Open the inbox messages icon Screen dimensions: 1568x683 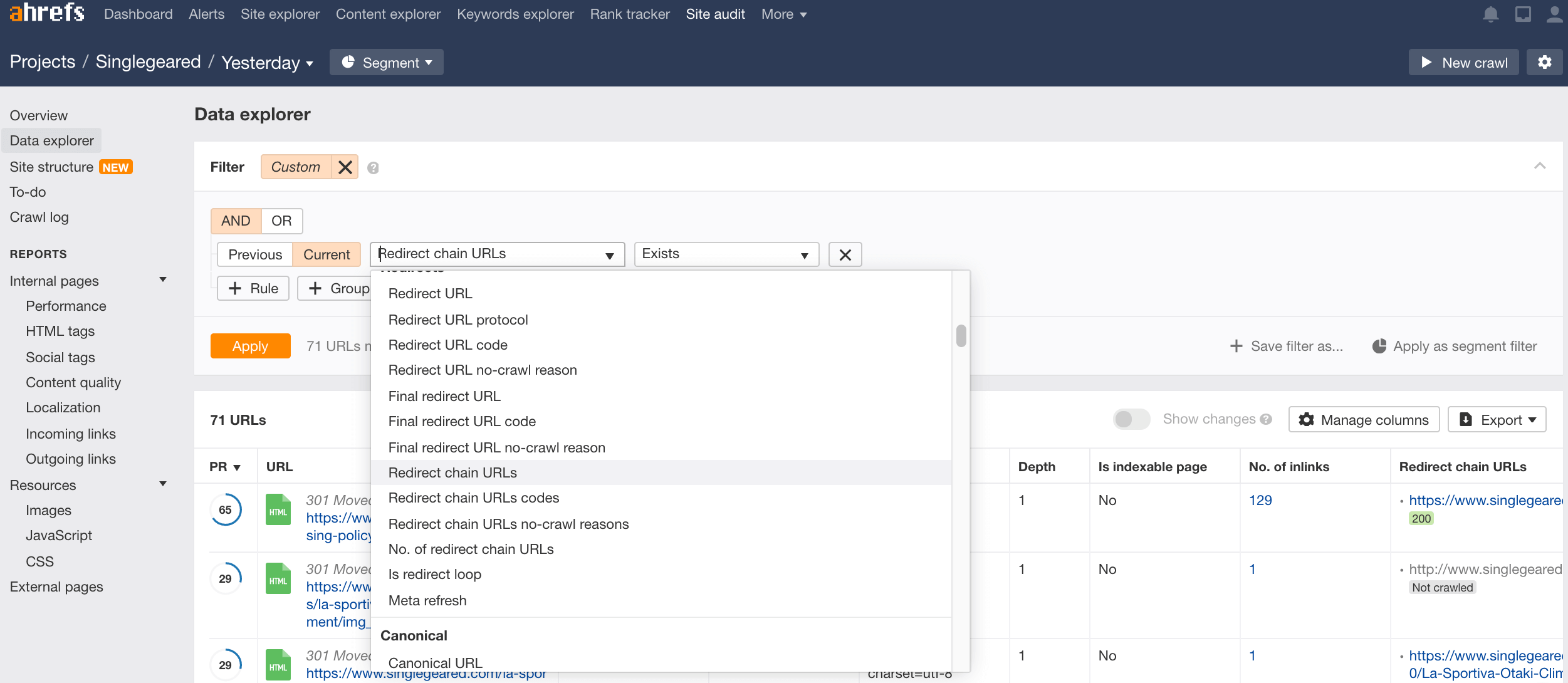point(1523,14)
